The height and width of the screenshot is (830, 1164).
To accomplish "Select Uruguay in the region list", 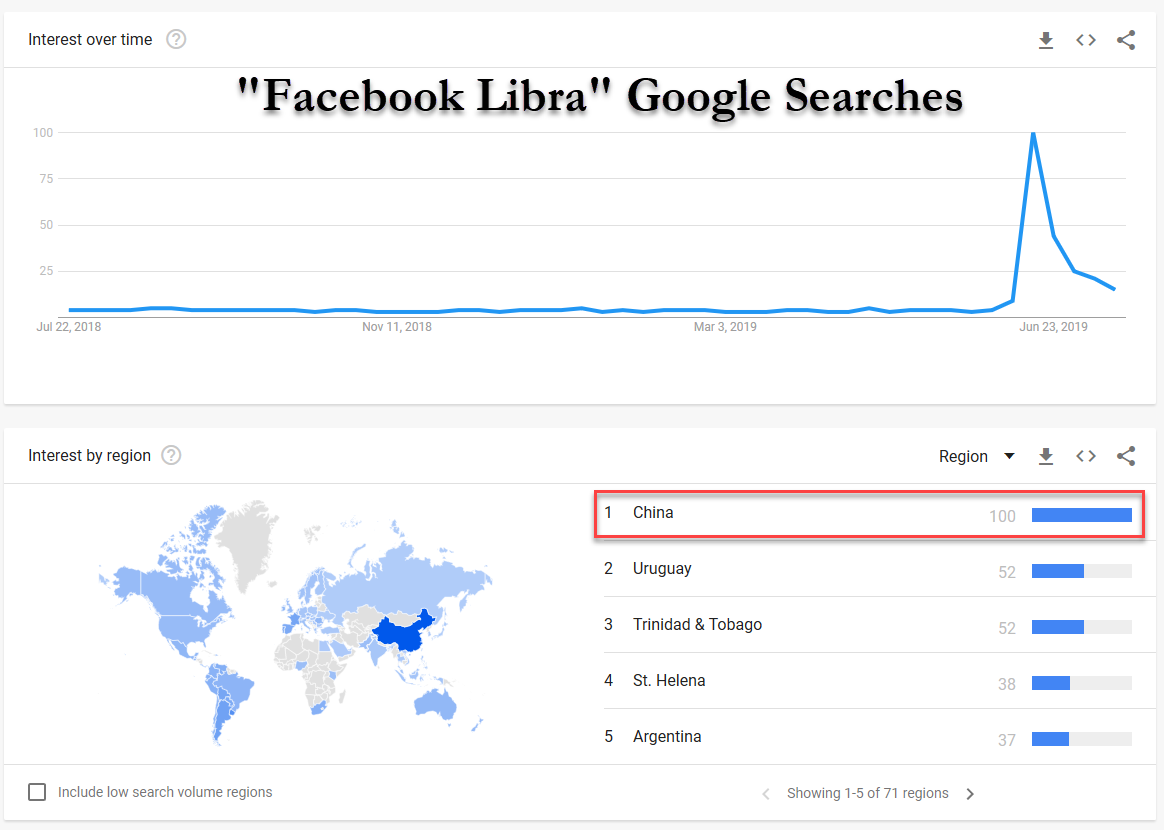I will [x=869, y=569].
